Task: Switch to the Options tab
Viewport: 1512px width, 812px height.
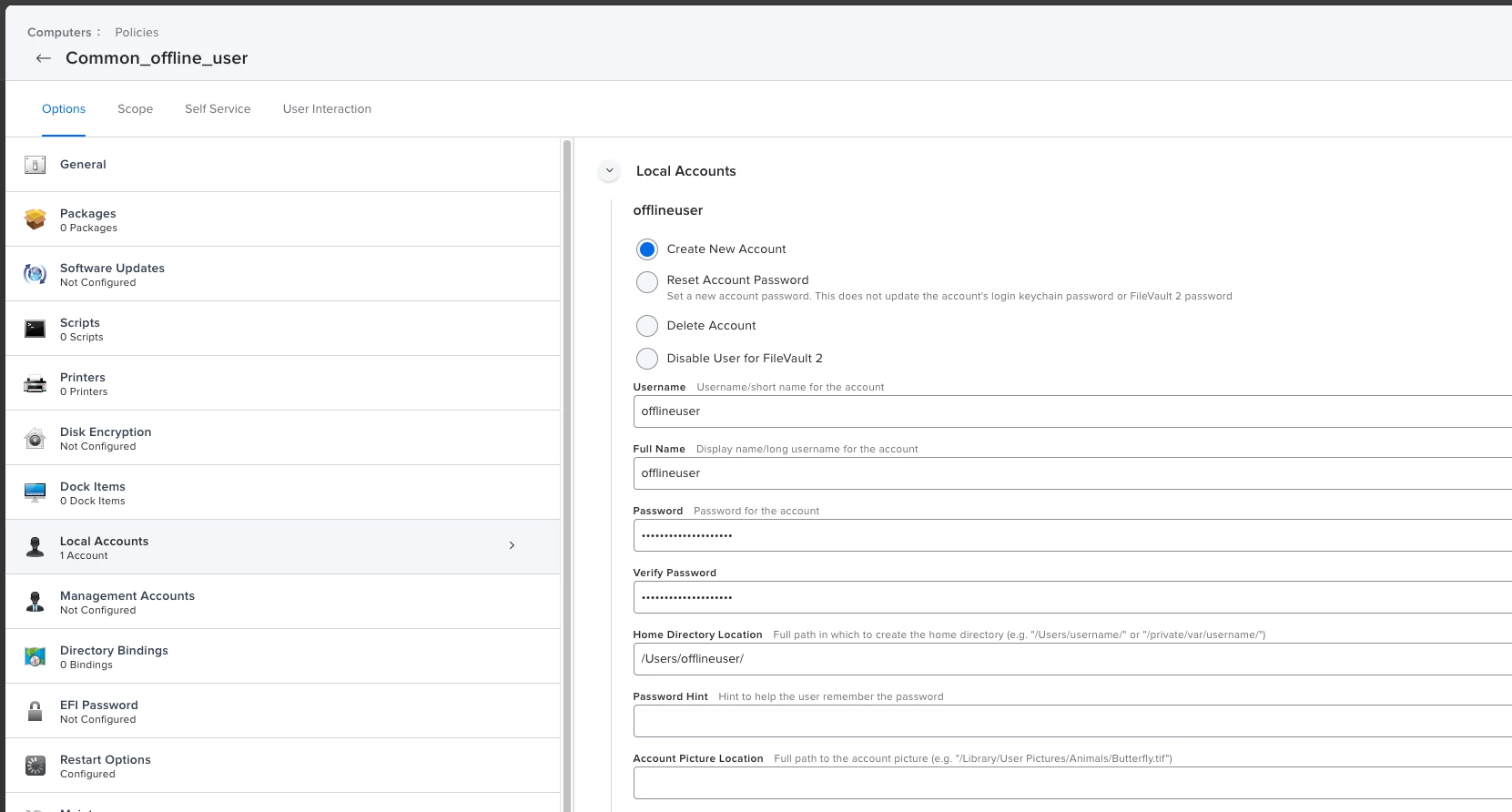Action: coord(64,109)
